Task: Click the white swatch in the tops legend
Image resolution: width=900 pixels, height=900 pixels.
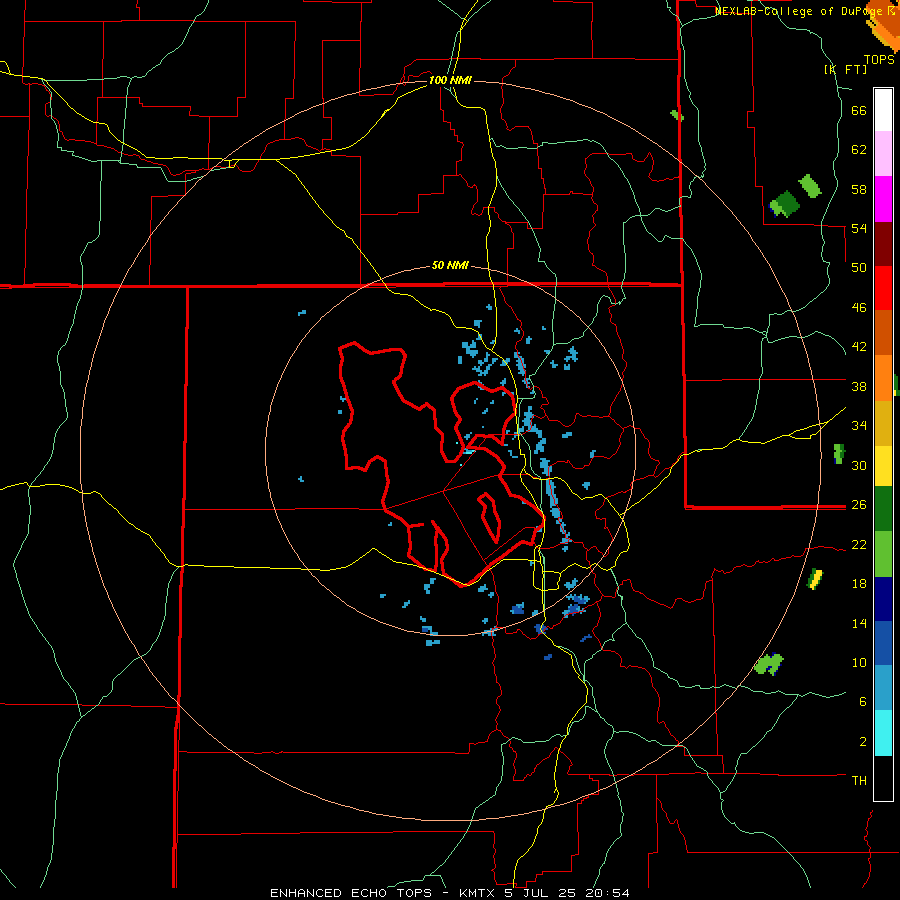Action: 883,110
